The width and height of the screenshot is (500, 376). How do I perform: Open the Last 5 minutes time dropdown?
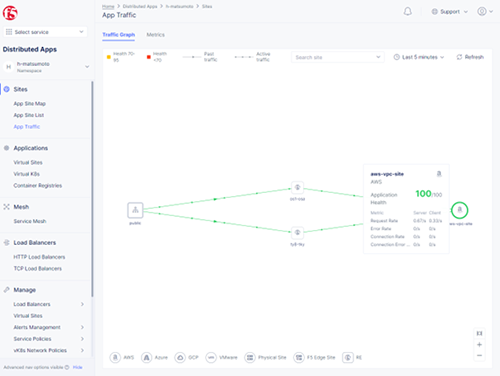pos(419,57)
